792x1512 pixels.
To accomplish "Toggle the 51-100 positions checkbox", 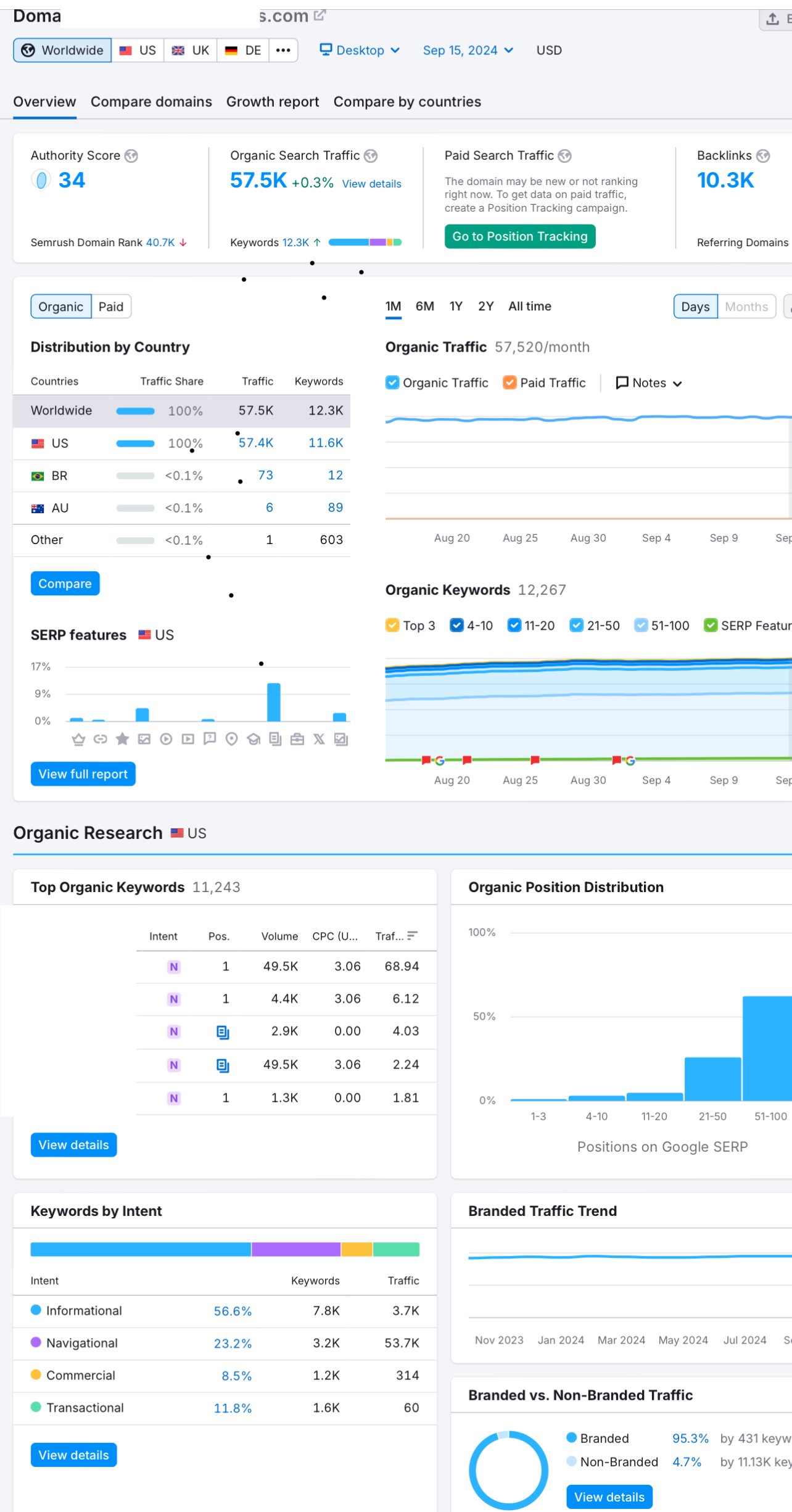I will pyautogui.click(x=641, y=626).
